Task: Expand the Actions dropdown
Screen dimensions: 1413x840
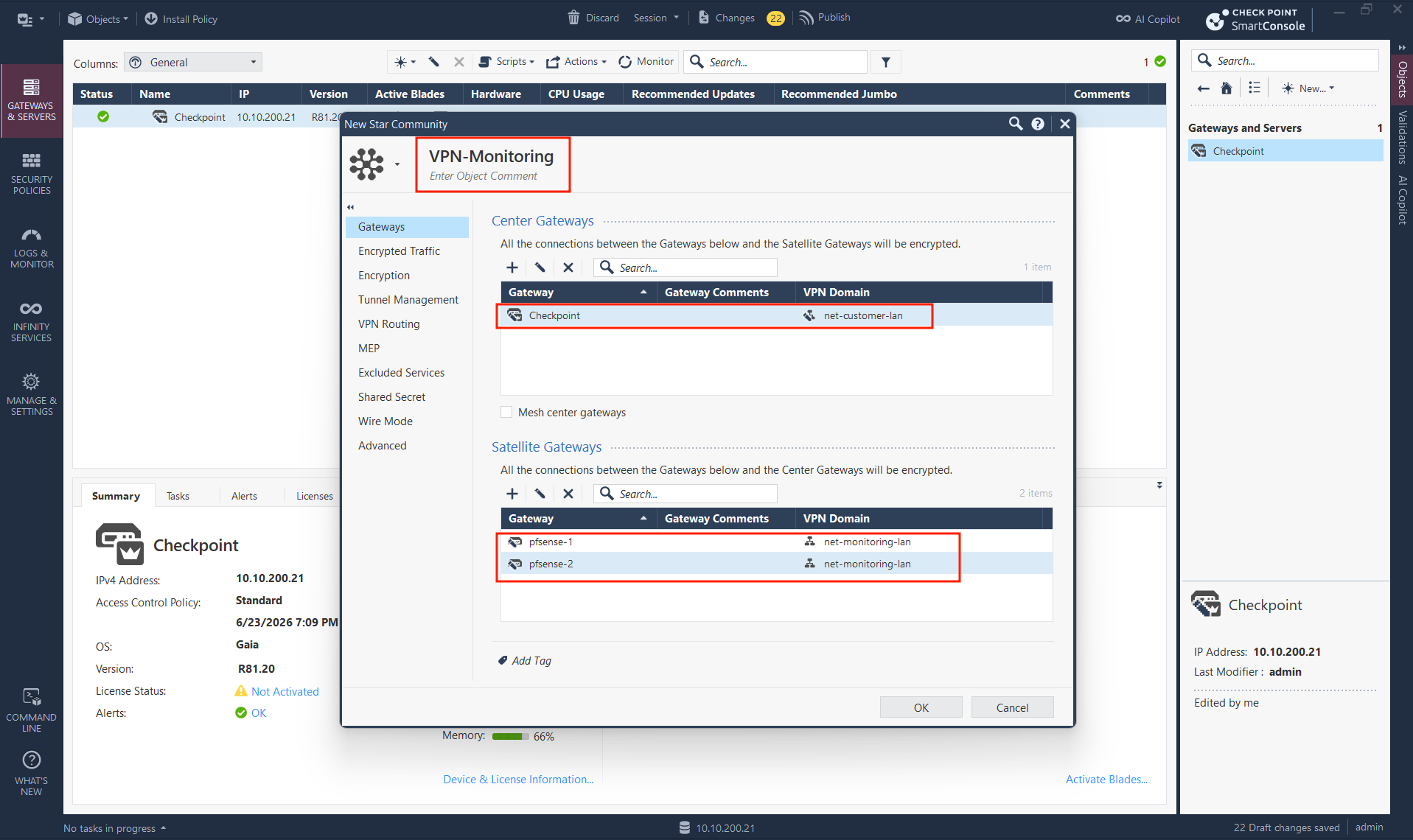Action: [x=576, y=62]
